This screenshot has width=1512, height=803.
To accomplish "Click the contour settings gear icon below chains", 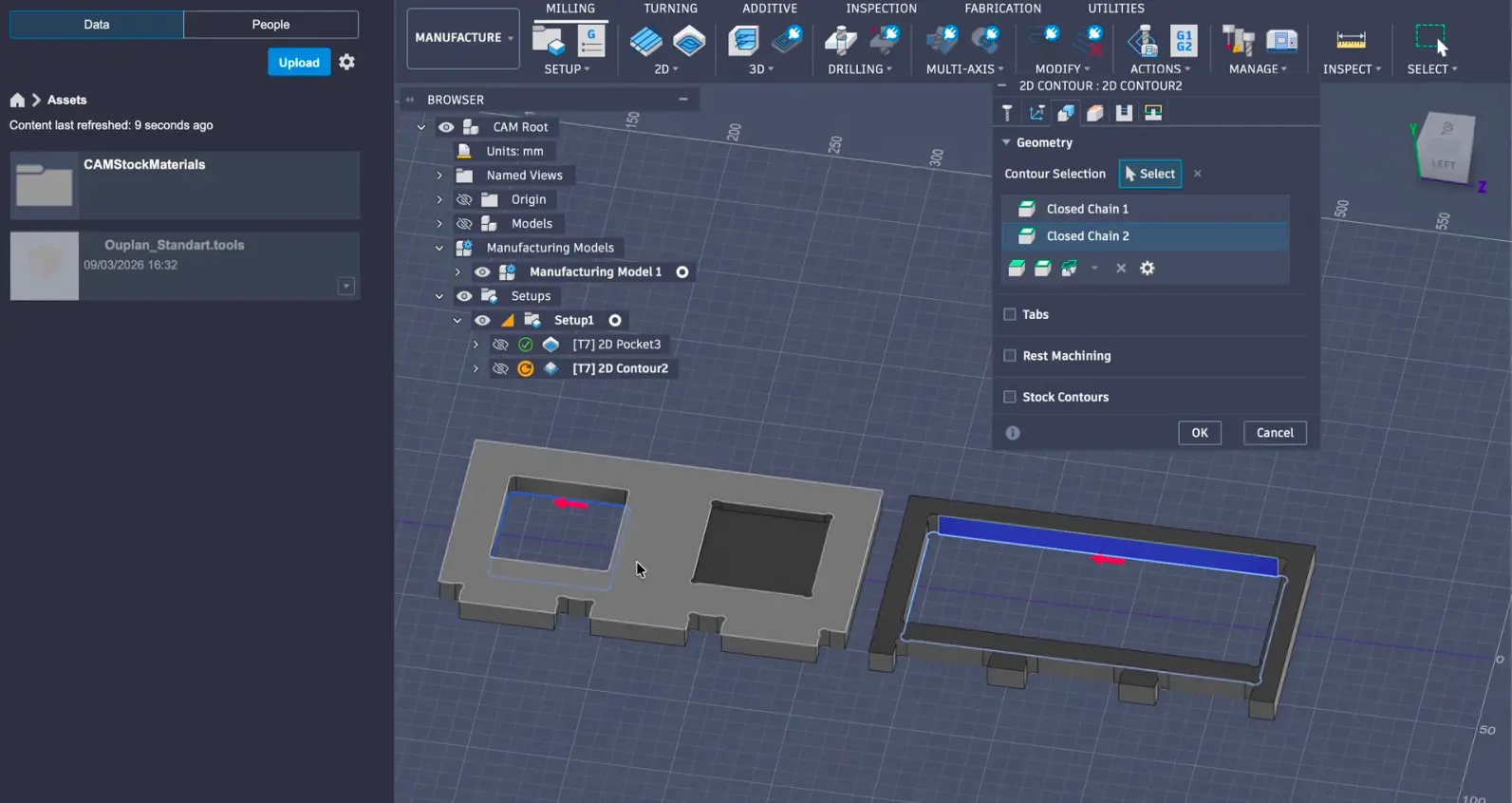I will pos(1148,269).
